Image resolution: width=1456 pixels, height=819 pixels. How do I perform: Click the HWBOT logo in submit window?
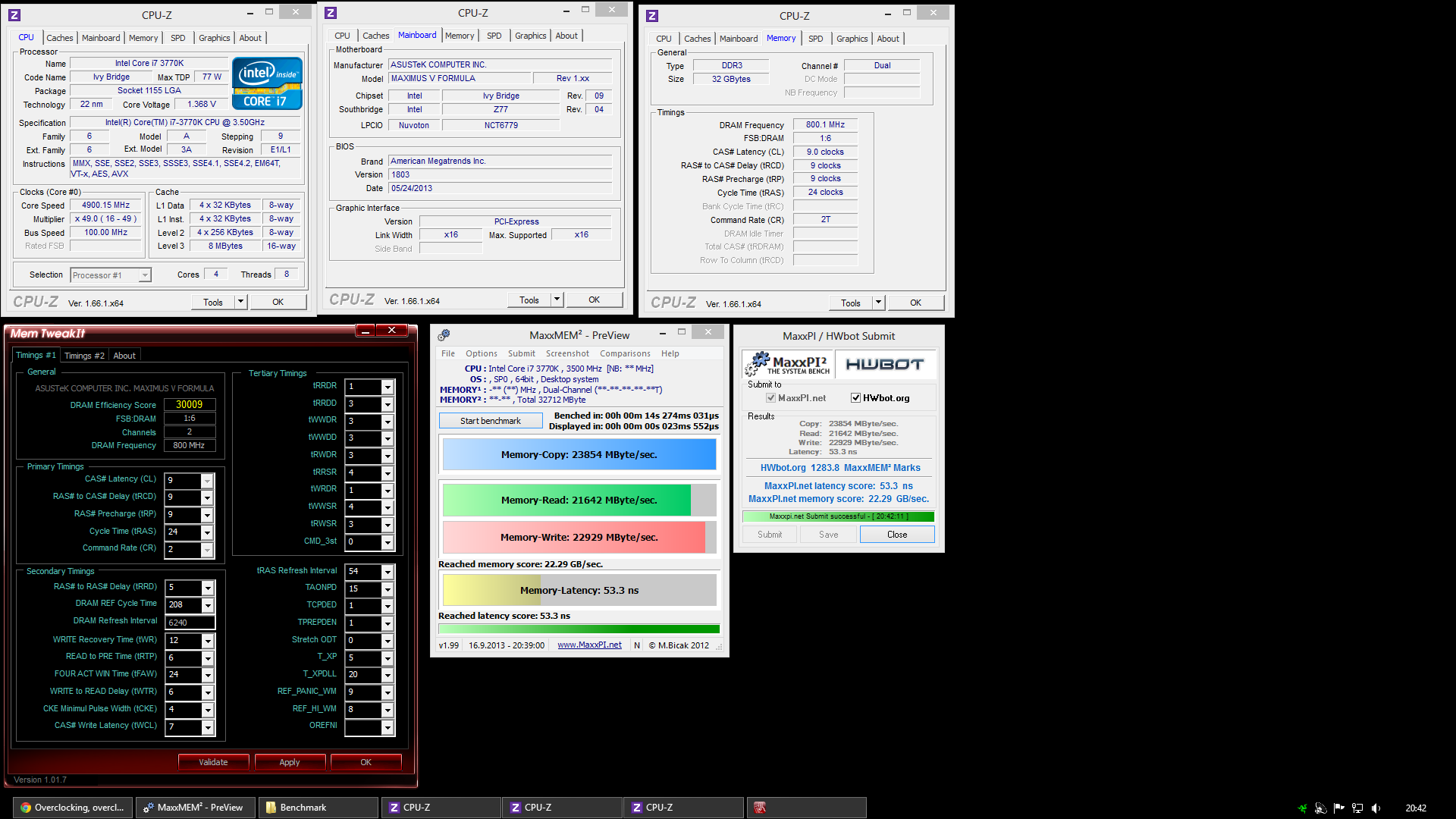[884, 364]
